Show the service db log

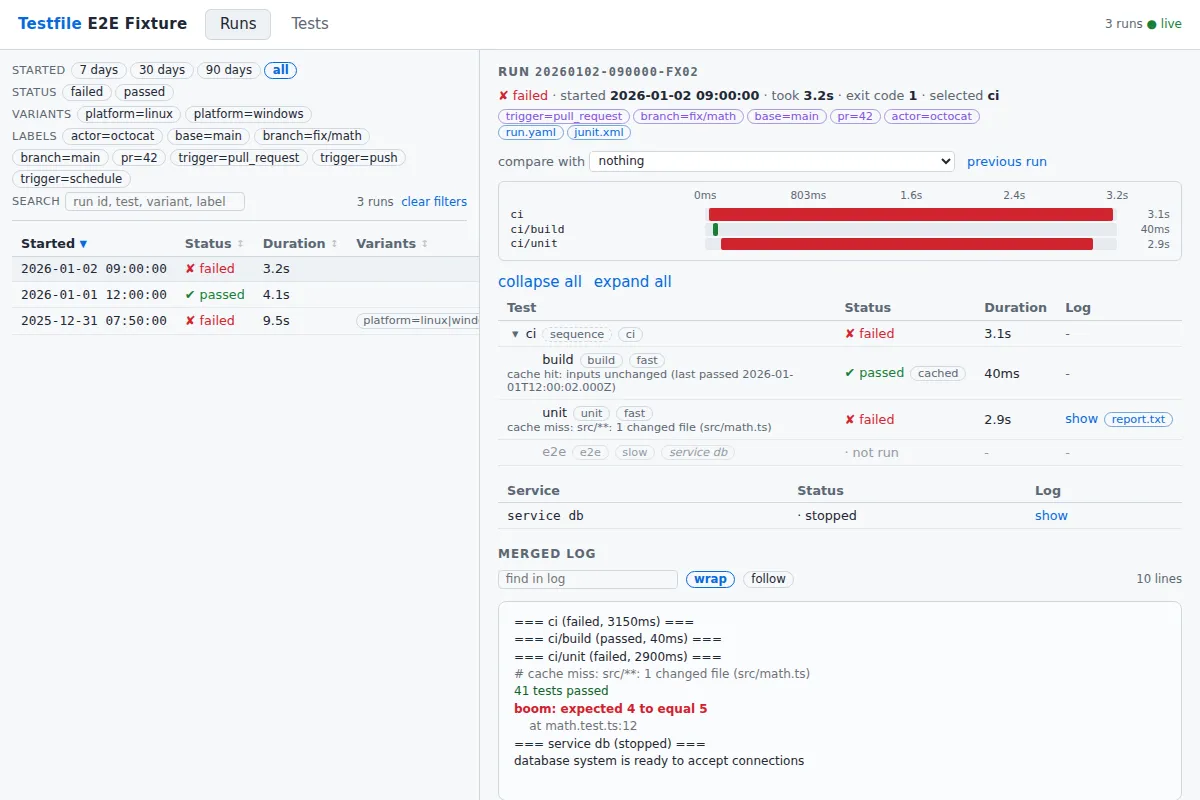click(x=1051, y=516)
